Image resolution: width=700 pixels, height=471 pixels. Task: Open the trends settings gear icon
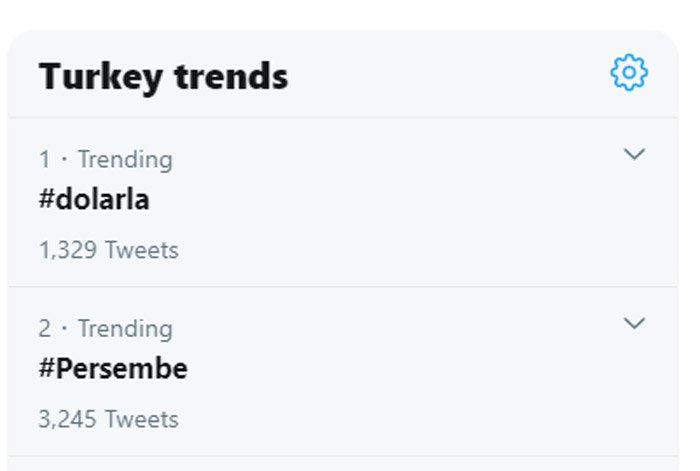click(629, 72)
